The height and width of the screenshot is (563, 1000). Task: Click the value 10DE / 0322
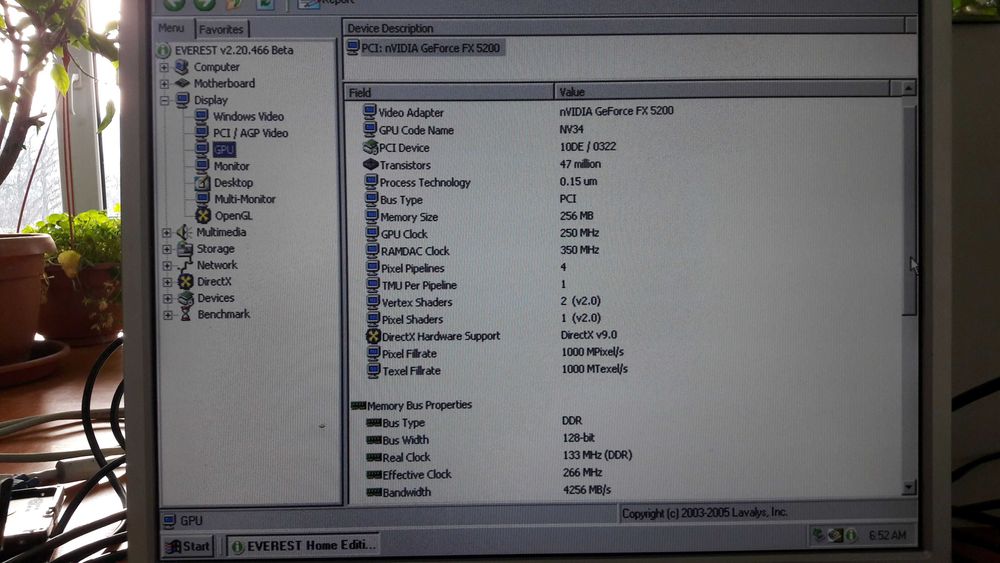[588, 147]
